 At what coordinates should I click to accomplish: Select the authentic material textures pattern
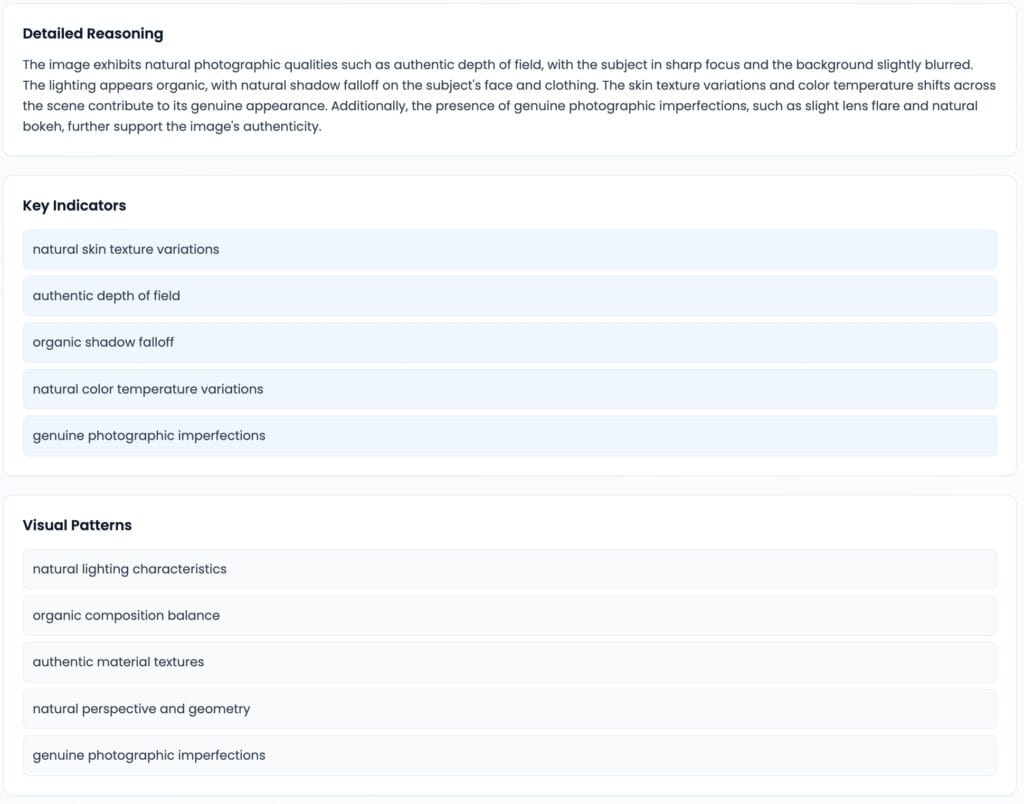pos(509,662)
